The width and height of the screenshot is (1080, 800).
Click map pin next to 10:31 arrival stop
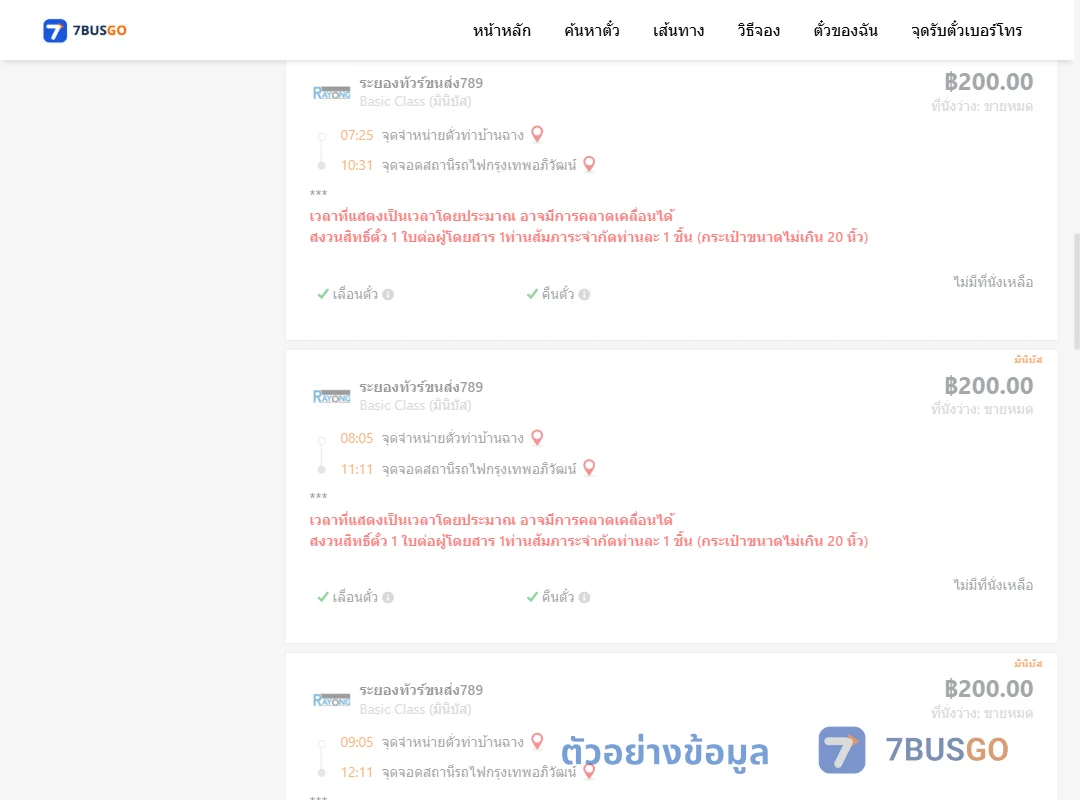coord(589,165)
